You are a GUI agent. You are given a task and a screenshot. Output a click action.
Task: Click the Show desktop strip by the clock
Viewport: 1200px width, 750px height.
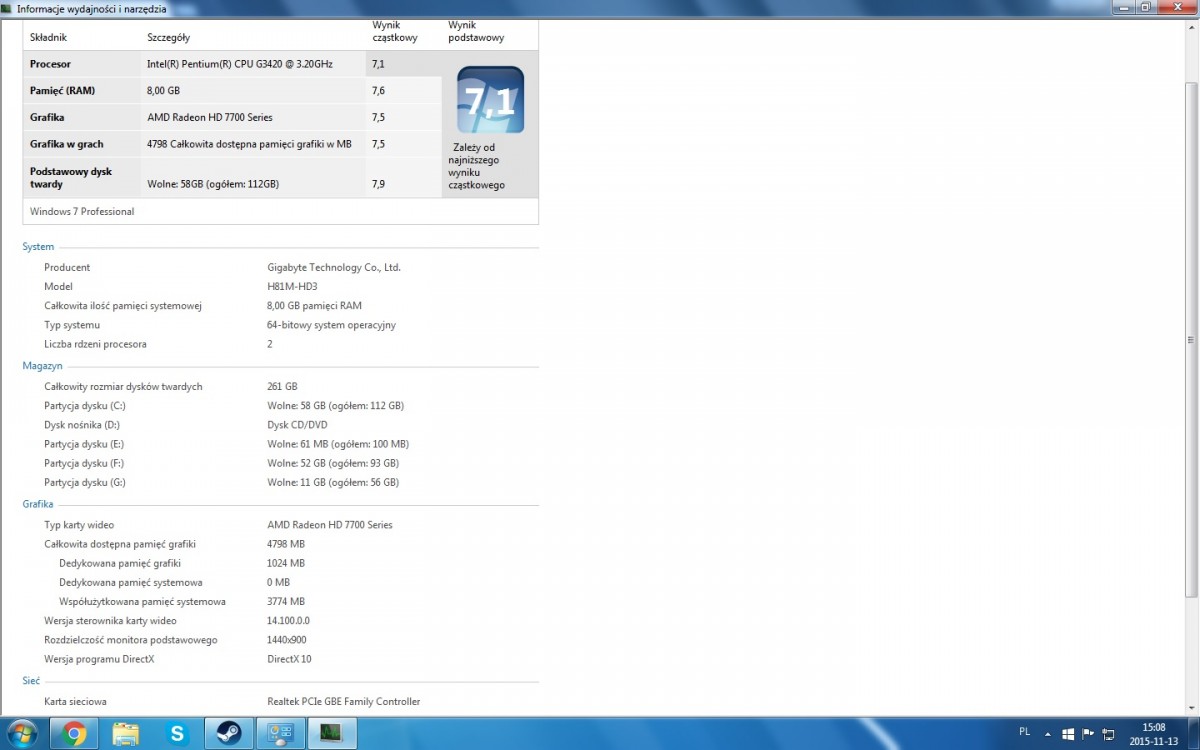[x=1192, y=734]
